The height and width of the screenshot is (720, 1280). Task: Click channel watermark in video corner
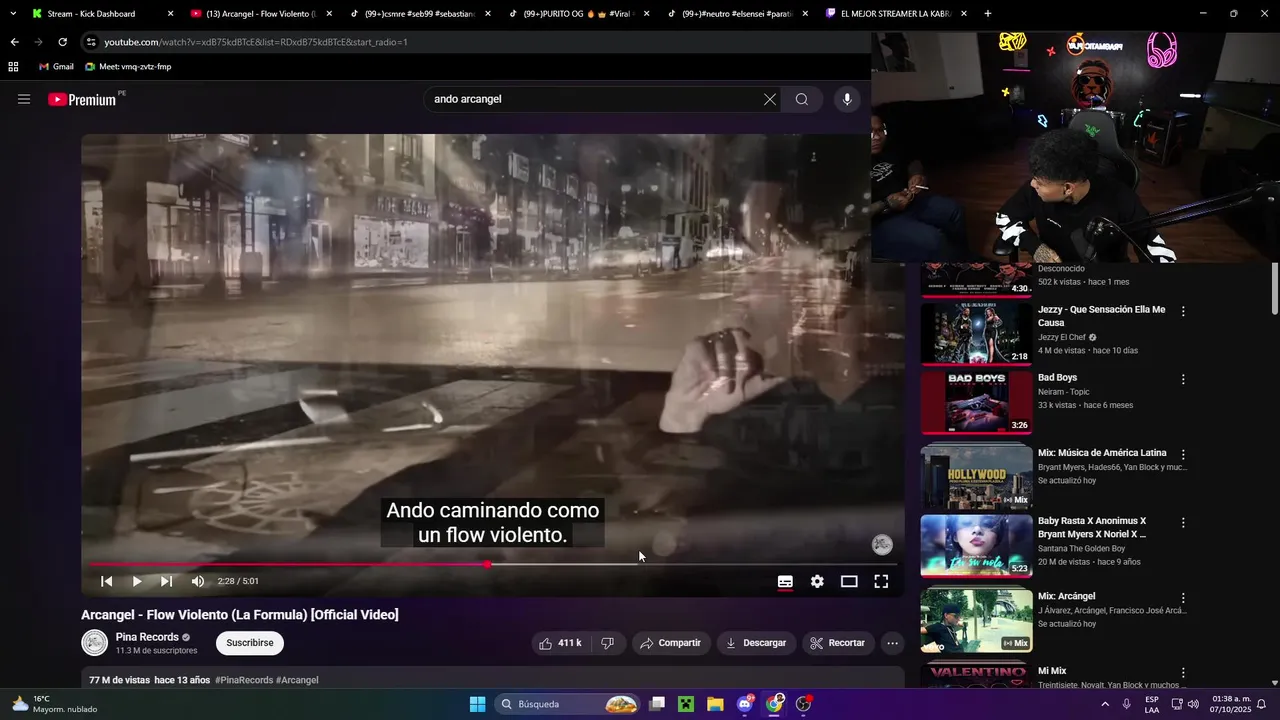[882, 544]
